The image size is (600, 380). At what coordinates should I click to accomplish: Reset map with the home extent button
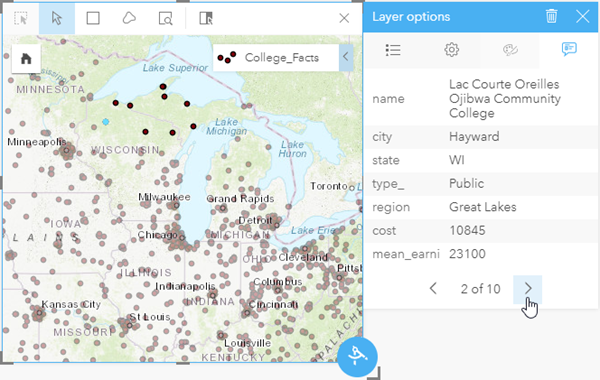26,59
